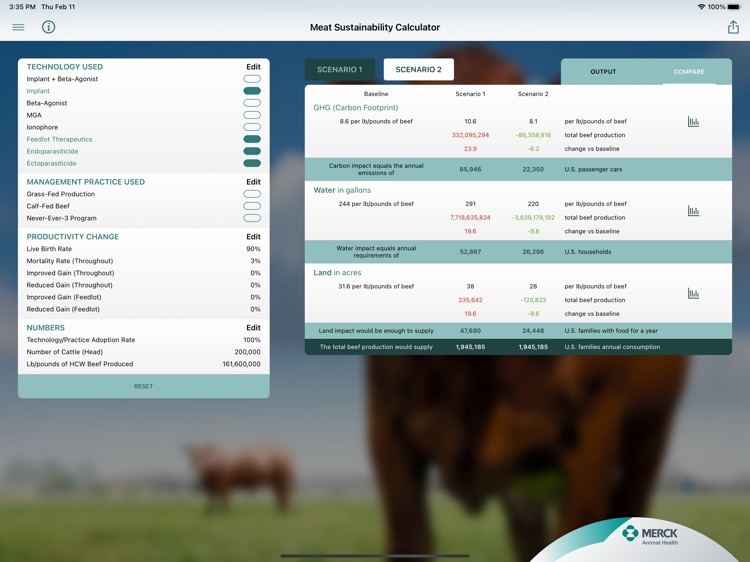Image resolution: width=750 pixels, height=562 pixels.
Task: Enable the Beta-Agonist toggle
Action: point(252,103)
